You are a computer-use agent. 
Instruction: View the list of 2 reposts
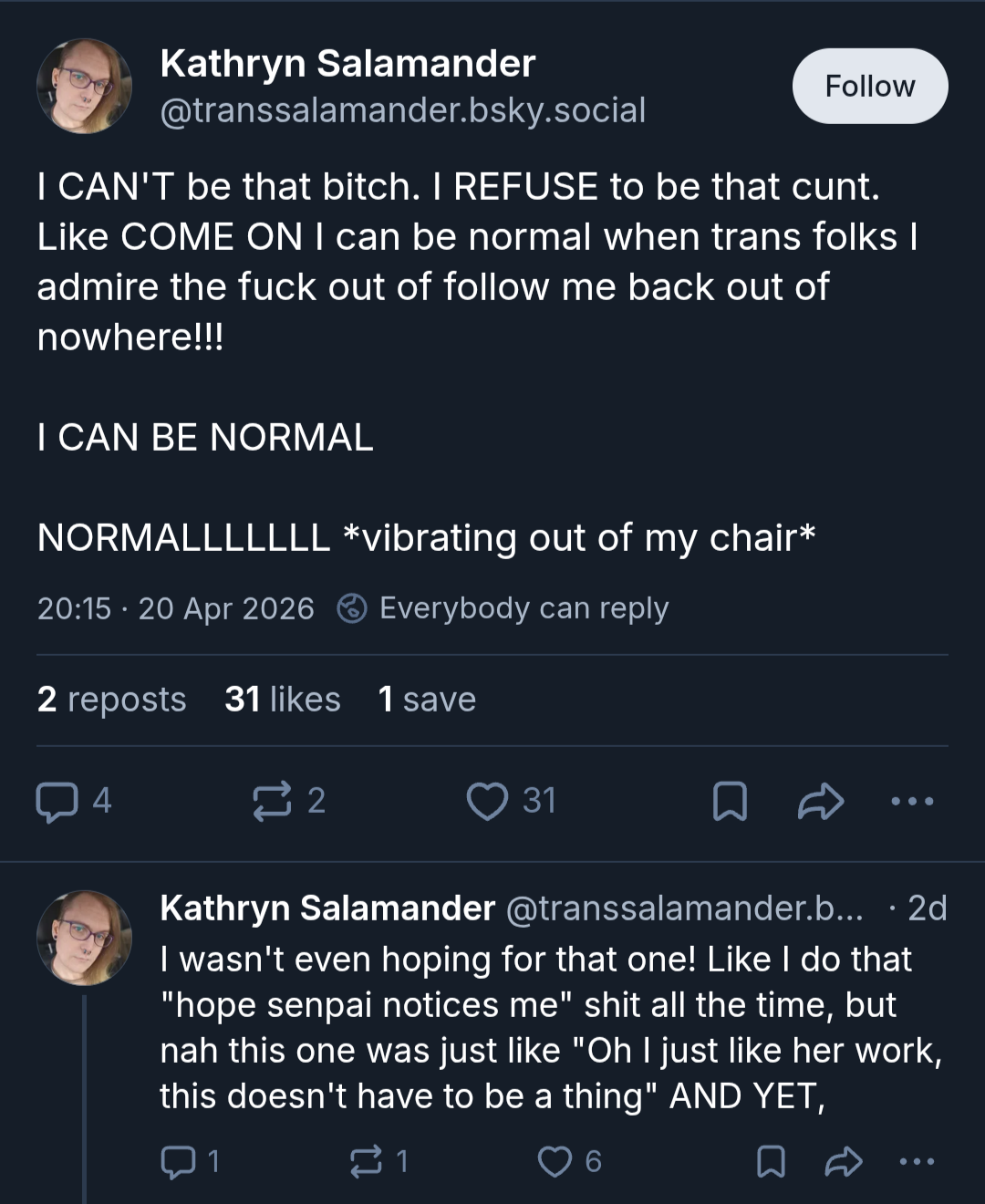(111, 700)
